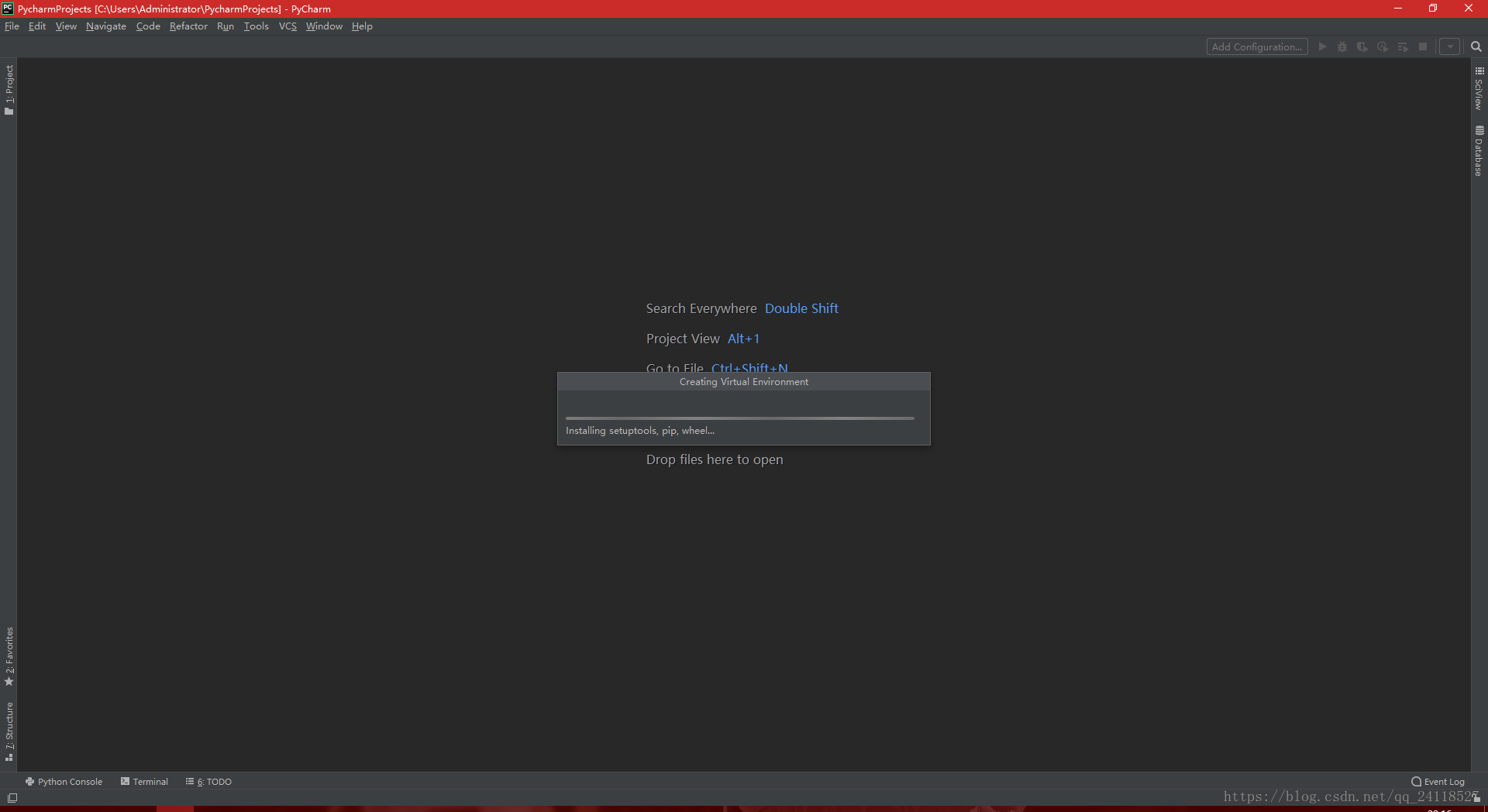Show the 2: Favorites tool window
This screenshot has width=1488, height=812.
(x=9, y=656)
